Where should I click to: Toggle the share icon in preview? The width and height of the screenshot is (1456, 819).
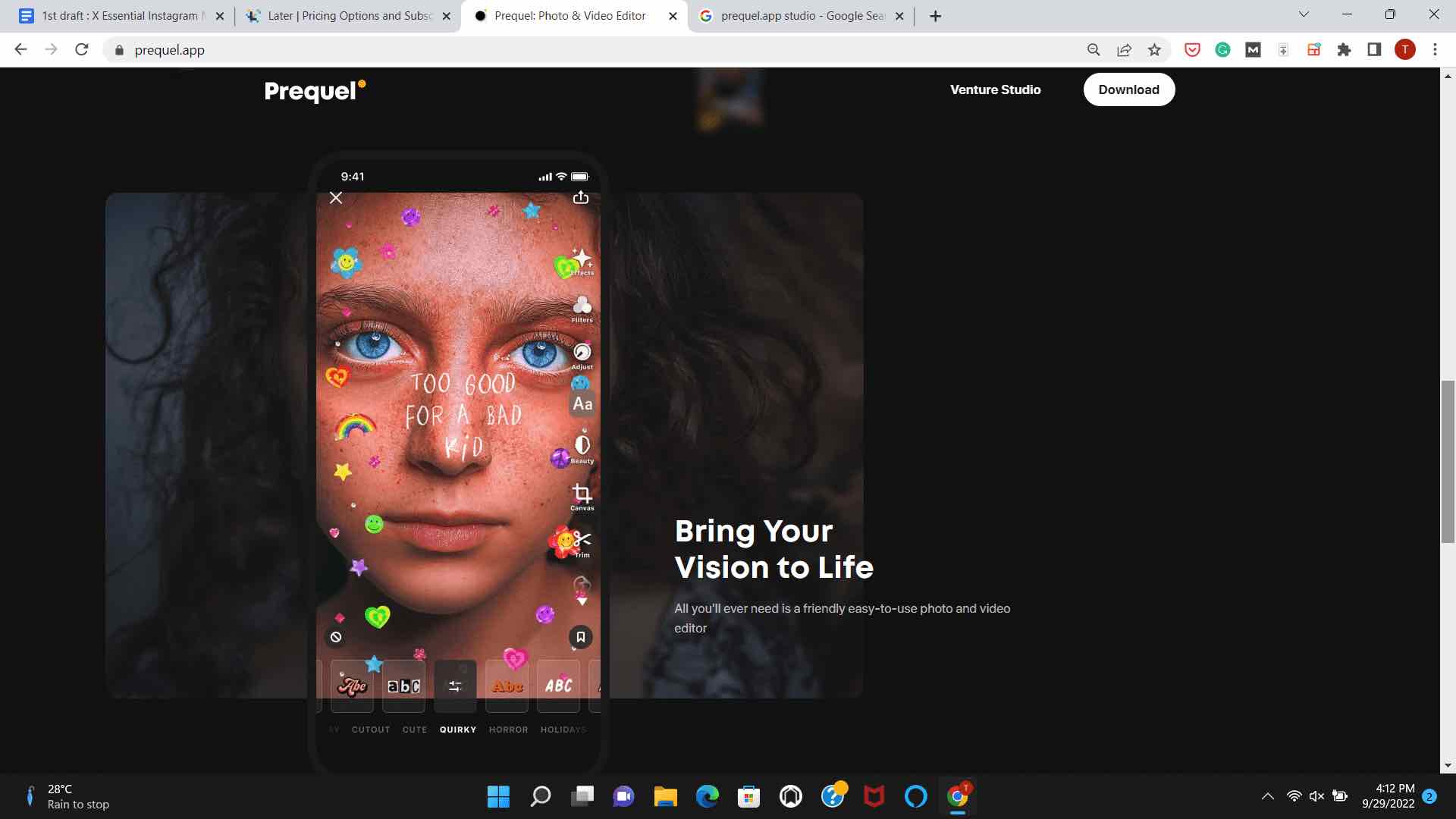[580, 197]
